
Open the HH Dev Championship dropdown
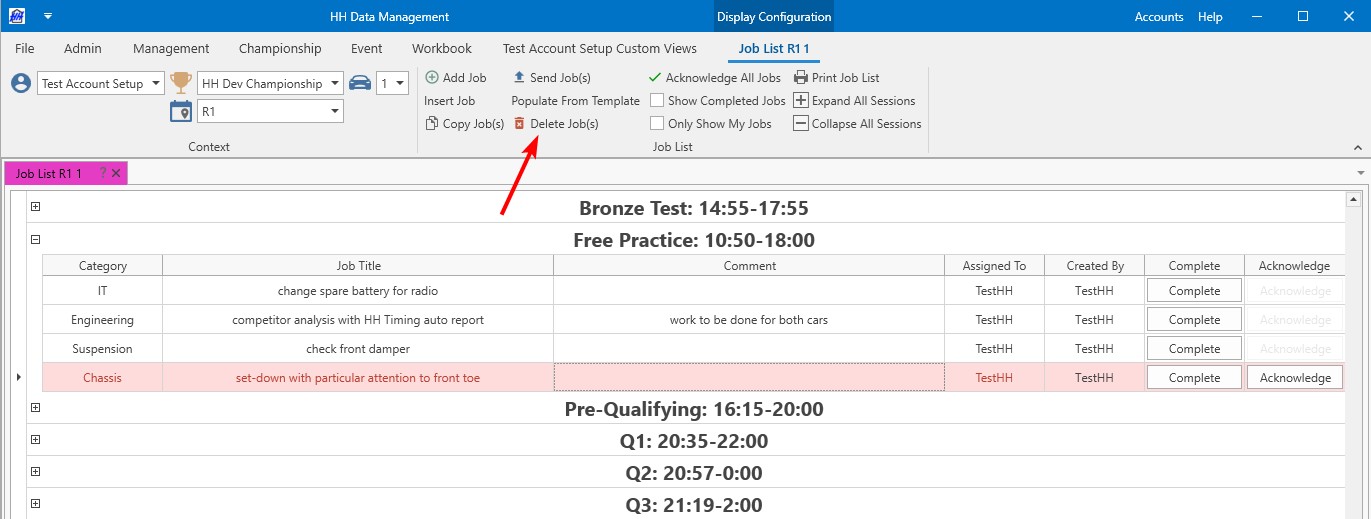335,84
